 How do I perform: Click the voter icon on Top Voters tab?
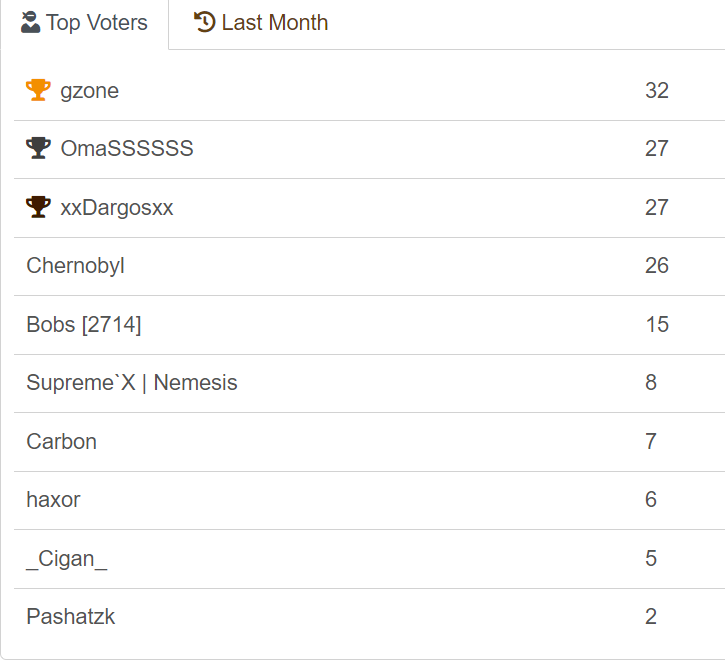30,22
